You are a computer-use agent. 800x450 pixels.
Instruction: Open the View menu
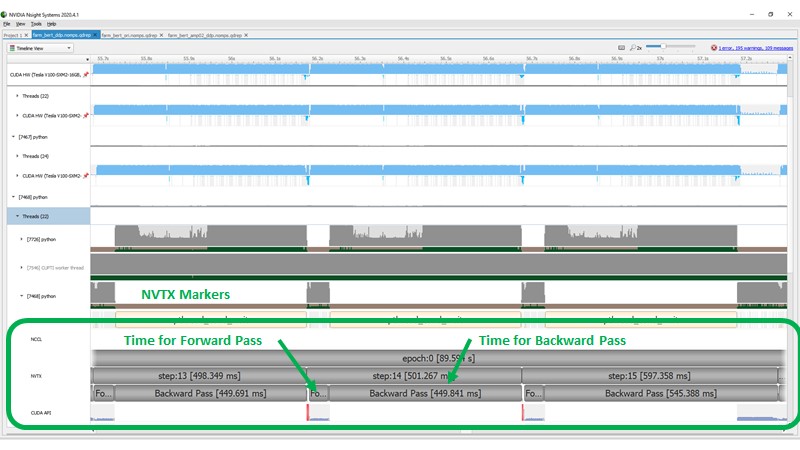(20, 24)
